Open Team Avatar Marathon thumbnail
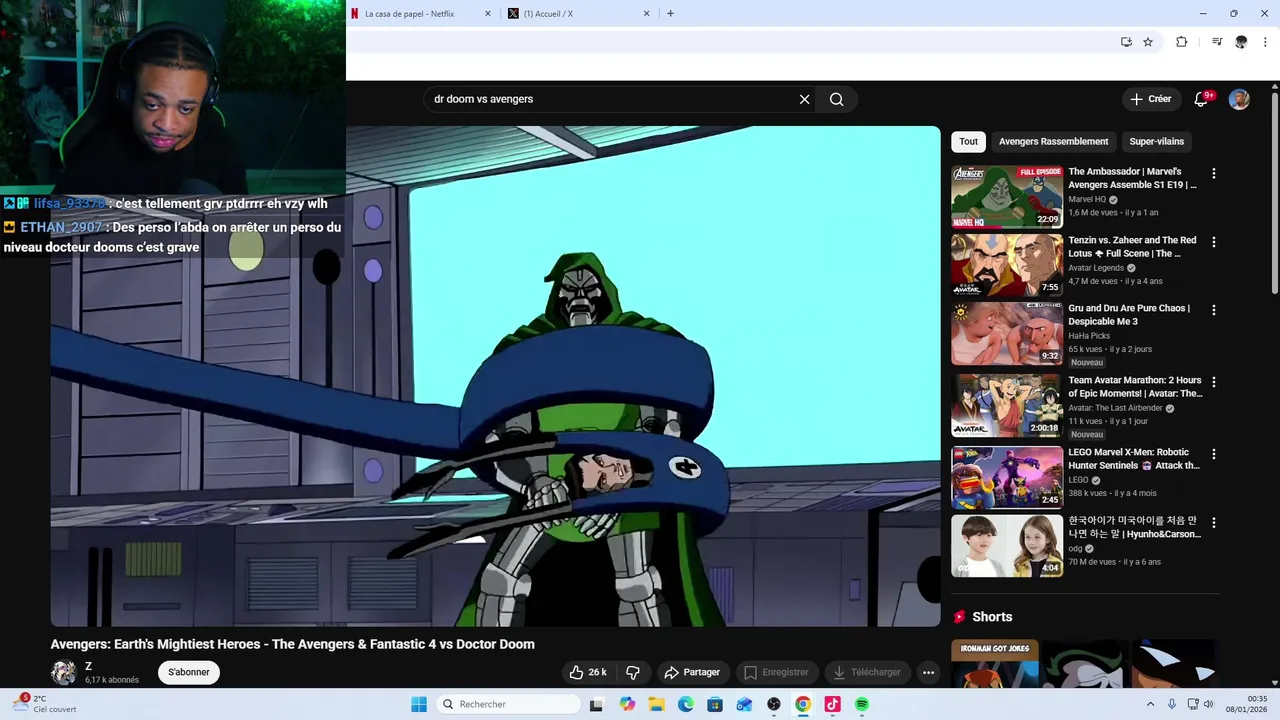Screen dimensions: 1280x720 click(1007, 405)
